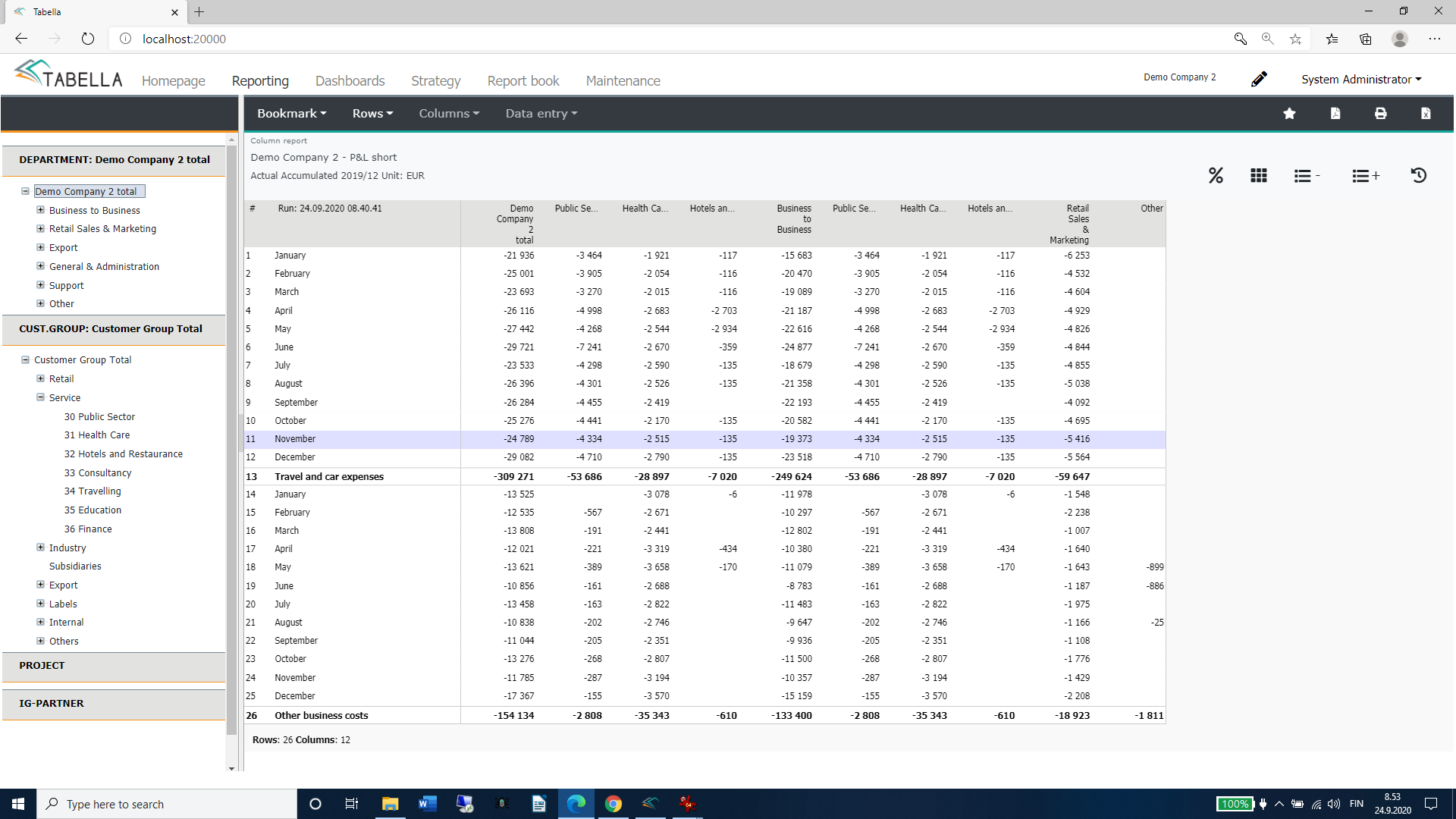Viewport: 1456px width, 819px height.
Task: Click the print icon in report toolbar
Action: point(1380,114)
